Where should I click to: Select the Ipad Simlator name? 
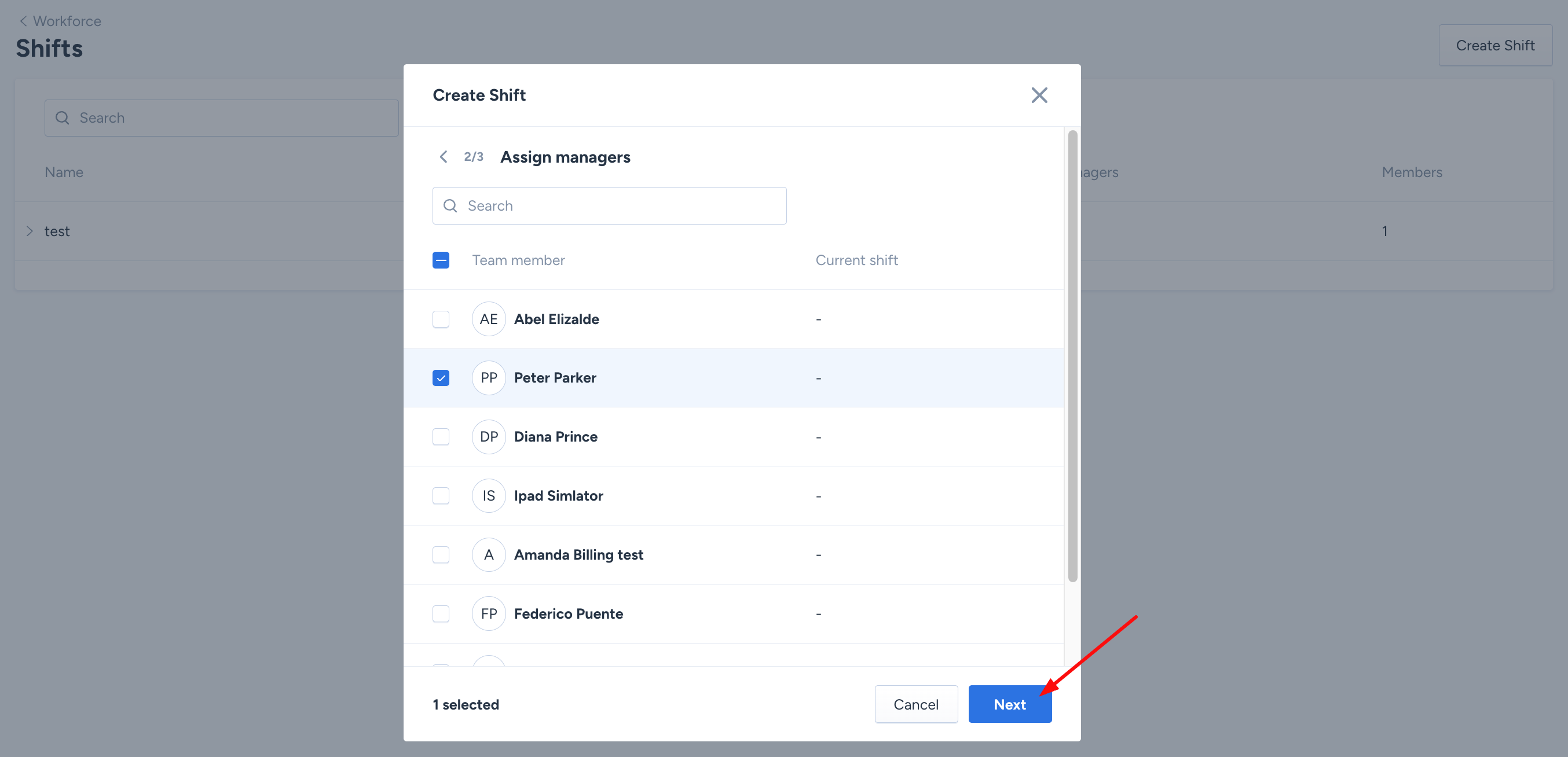point(559,496)
